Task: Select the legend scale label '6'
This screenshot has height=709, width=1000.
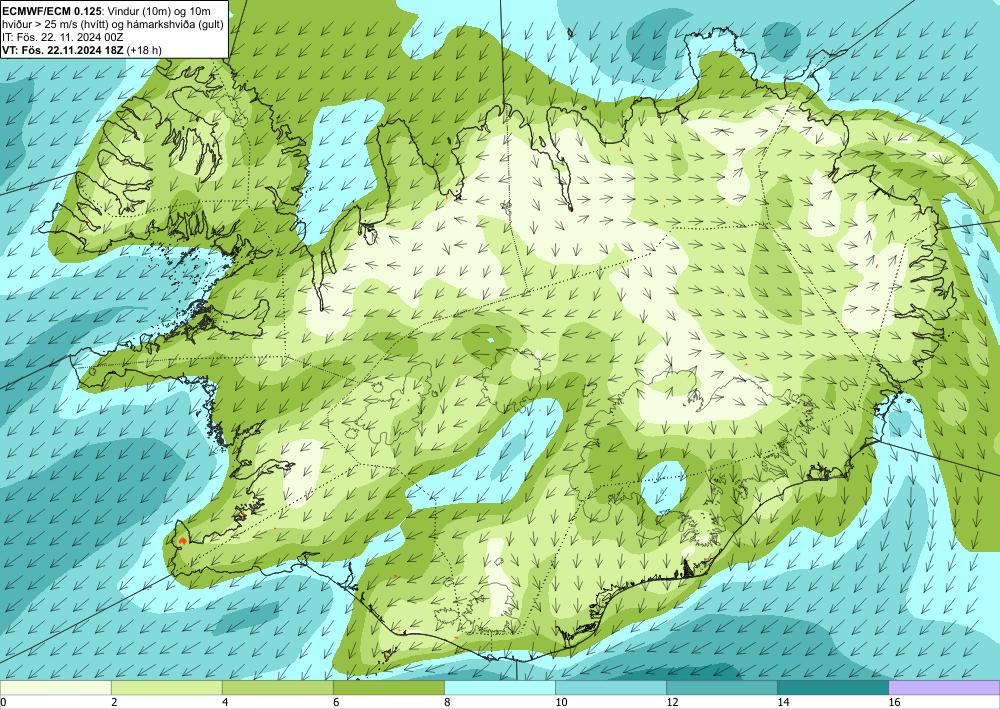Action: pyautogui.click(x=336, y=703)
